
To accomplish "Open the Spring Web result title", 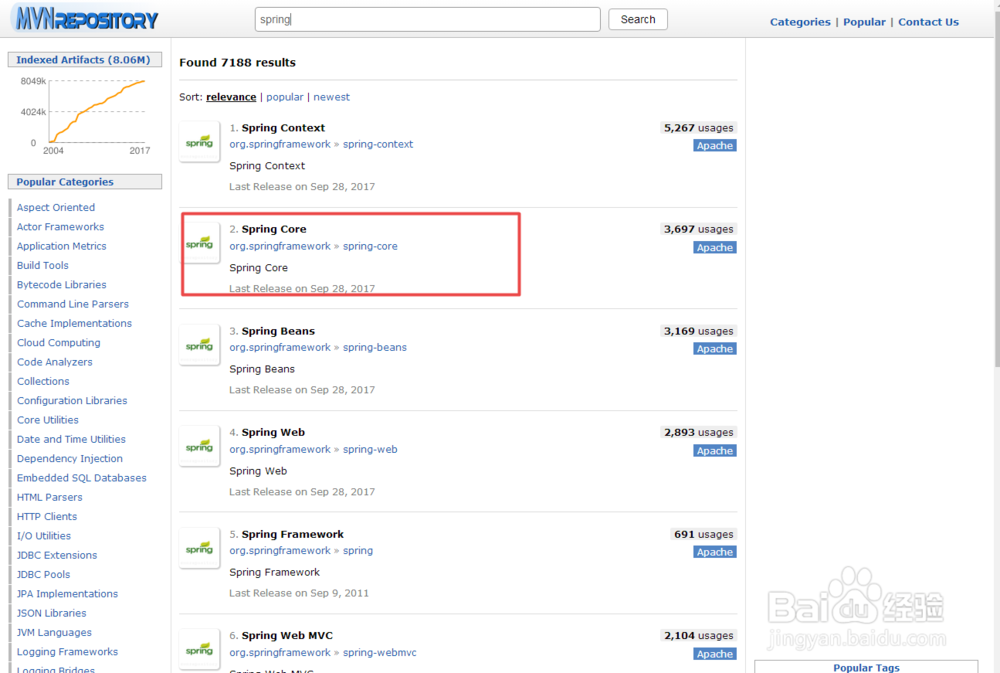I will click(x=273, y=433).
